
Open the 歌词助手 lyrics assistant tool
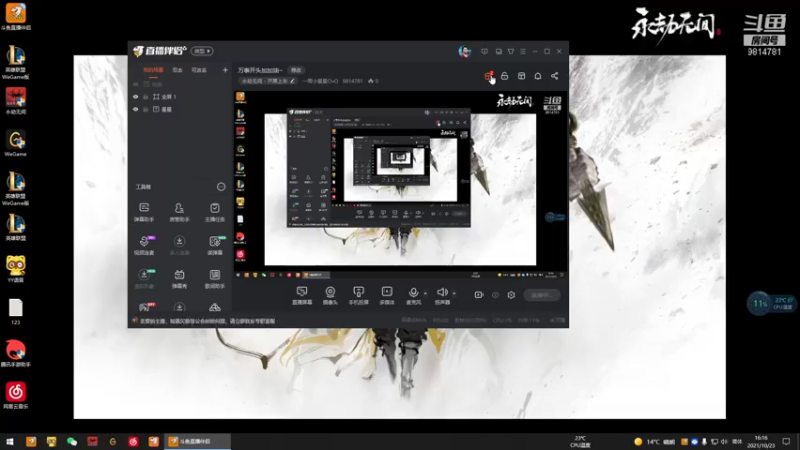click(x=215, y=279)
